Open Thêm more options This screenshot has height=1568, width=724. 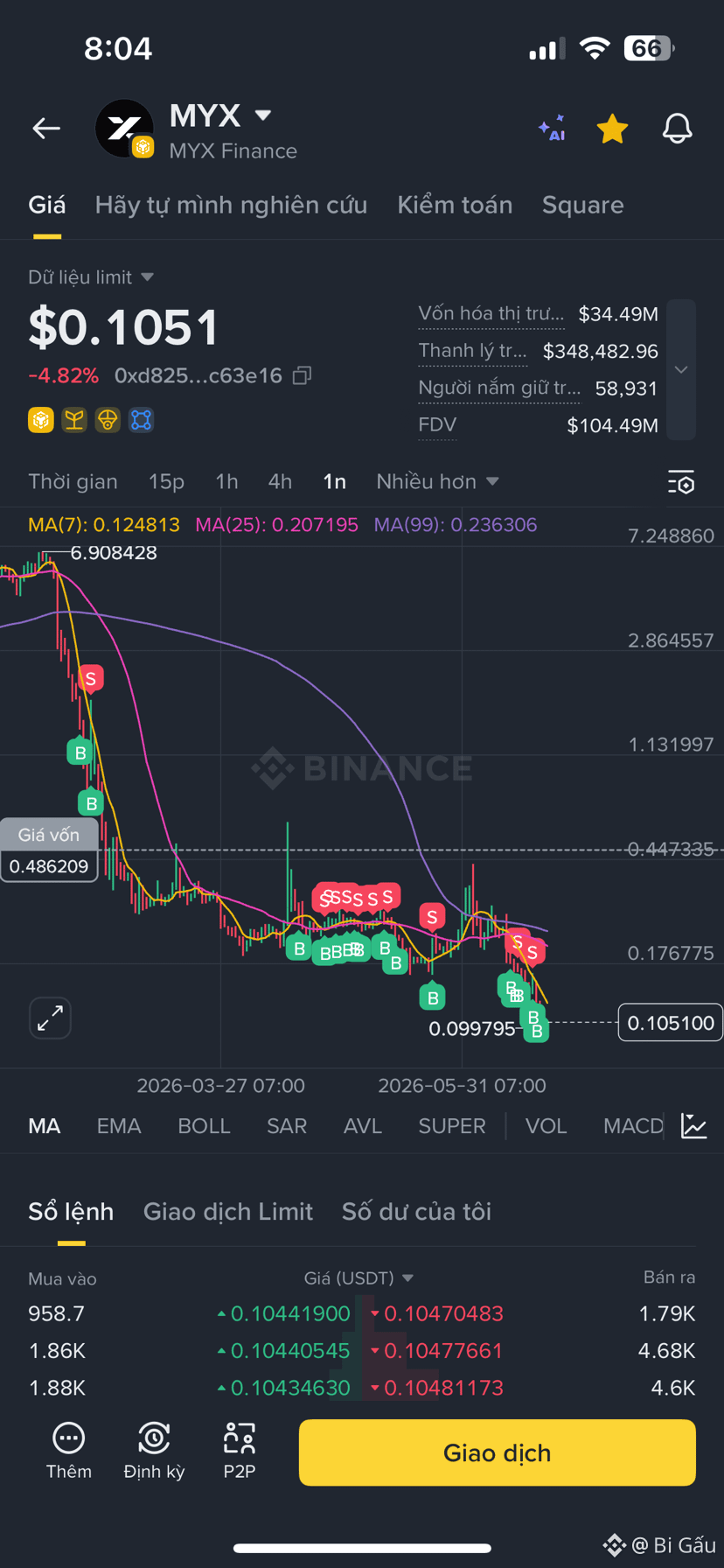point(68,1451)
